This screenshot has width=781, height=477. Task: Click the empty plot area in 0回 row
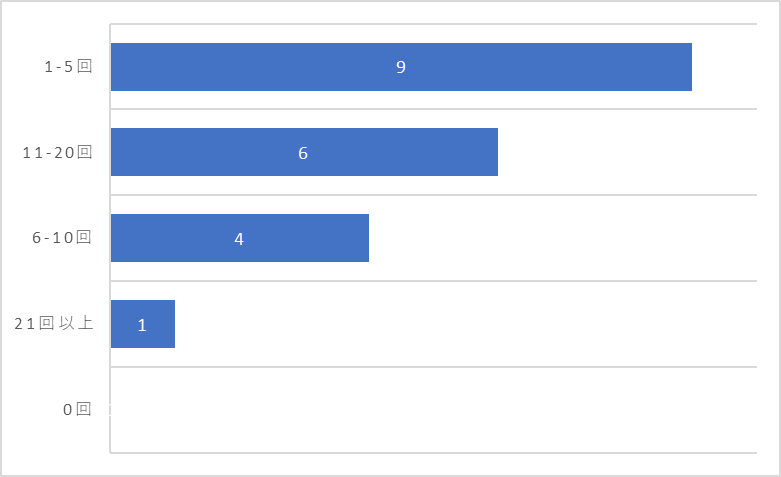433,410
